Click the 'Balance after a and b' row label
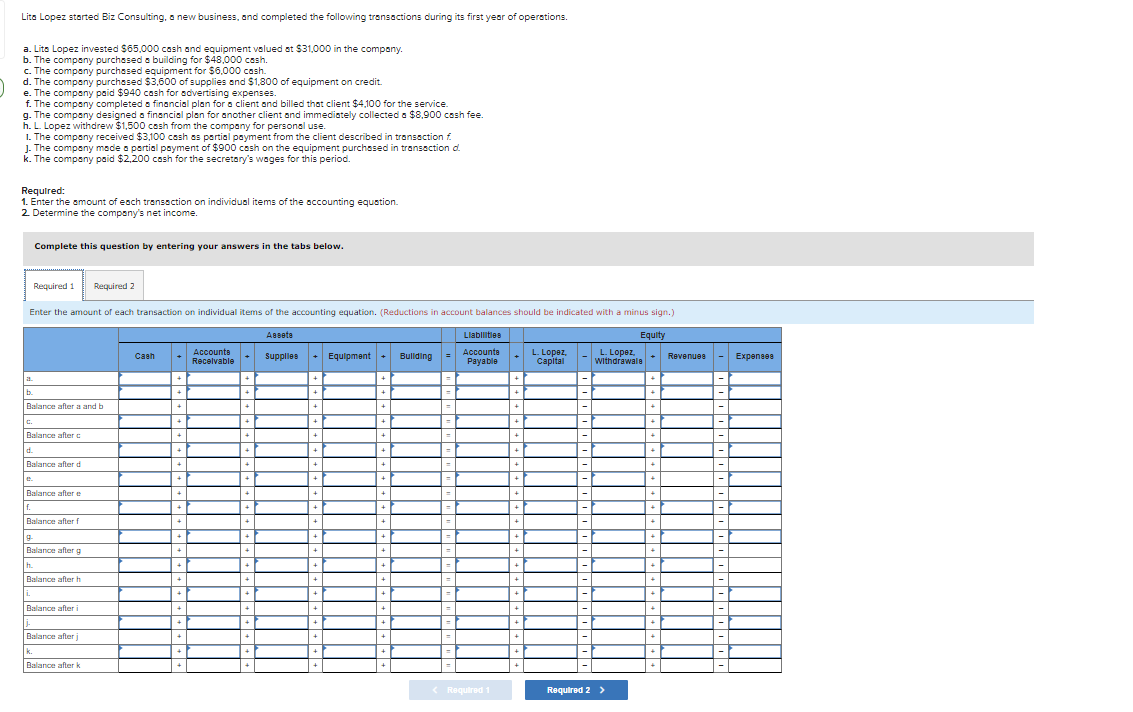Image resolution: width=1133 pixels, height=712 pixels. point(64,407)
